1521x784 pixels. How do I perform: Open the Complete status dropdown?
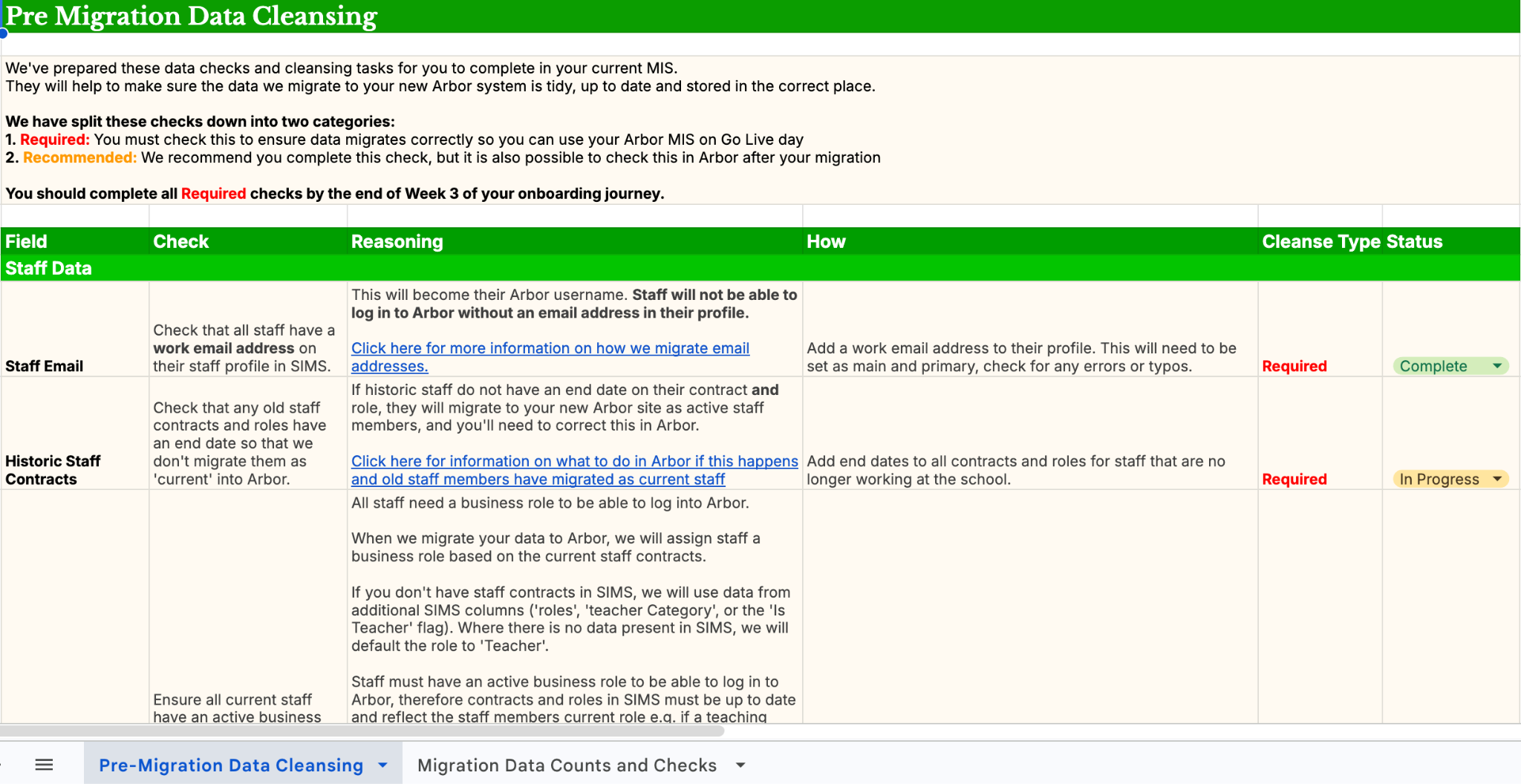[x=1496, y=366]
